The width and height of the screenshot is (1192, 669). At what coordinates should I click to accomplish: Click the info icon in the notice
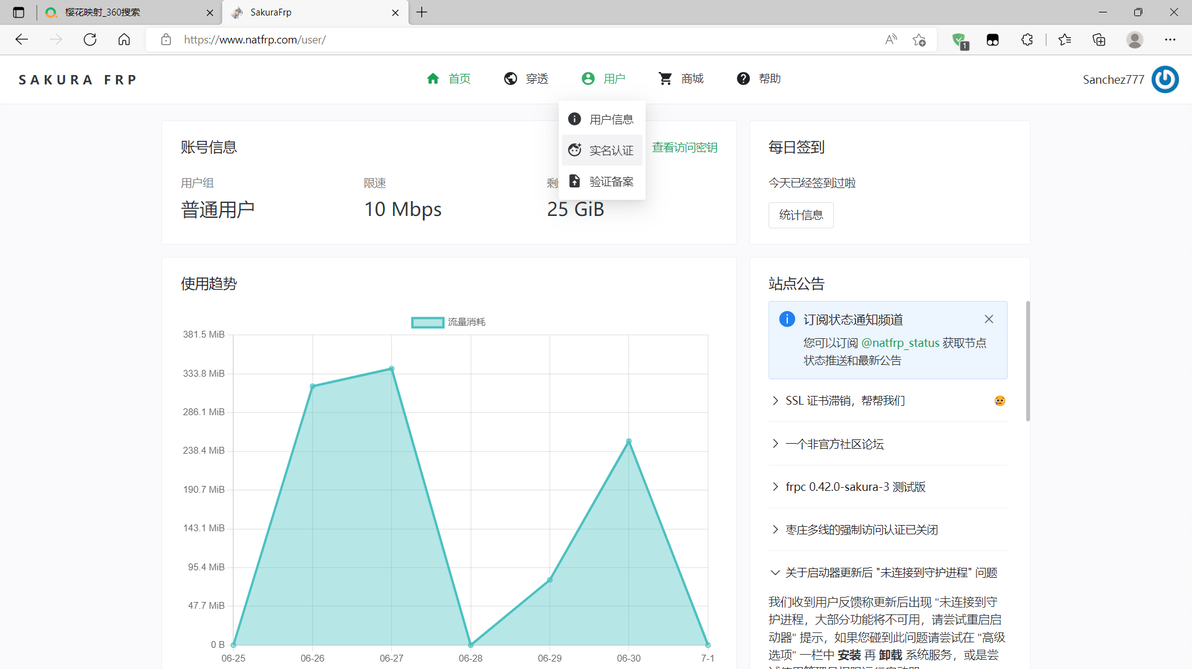(787, 319)
